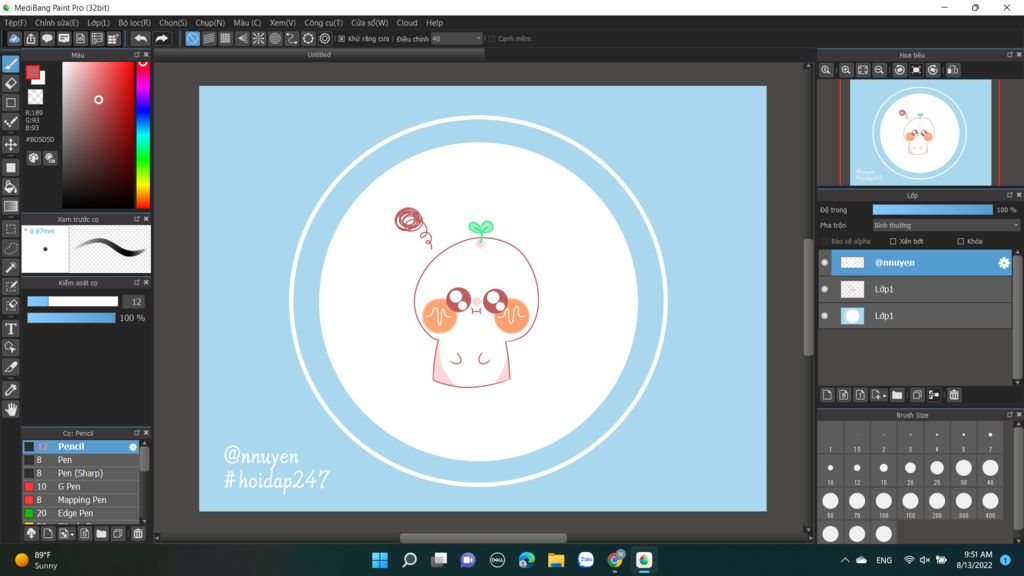Open the Chỉnh sửa(E) menu

tap(57, 23)
